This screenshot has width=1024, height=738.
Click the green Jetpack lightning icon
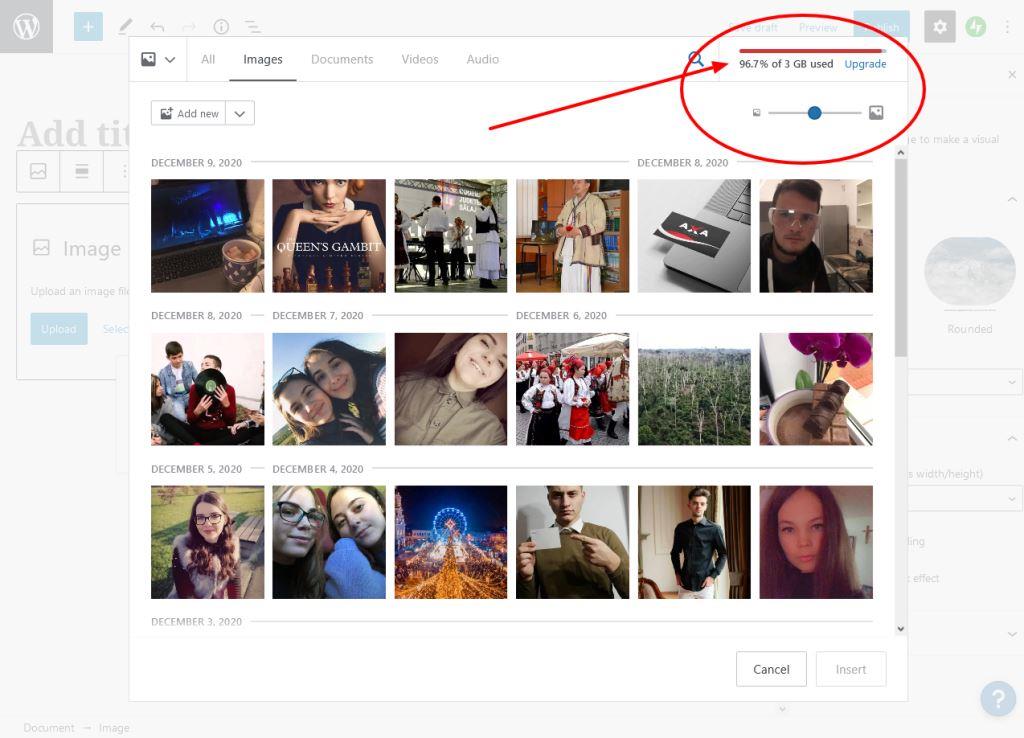coord(975,27)
